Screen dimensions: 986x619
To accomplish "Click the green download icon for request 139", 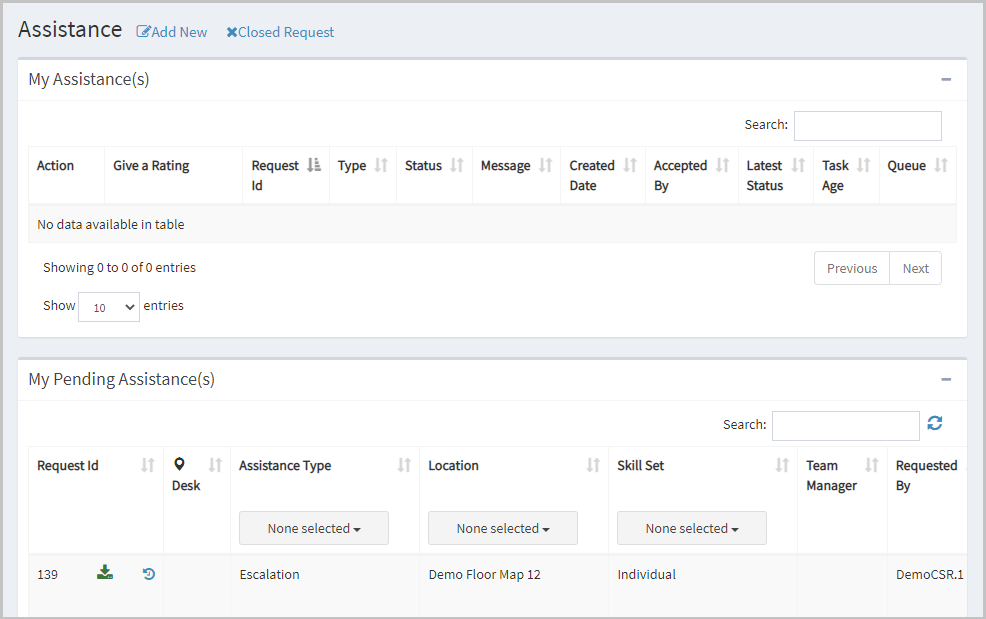I will click(105, 572).
